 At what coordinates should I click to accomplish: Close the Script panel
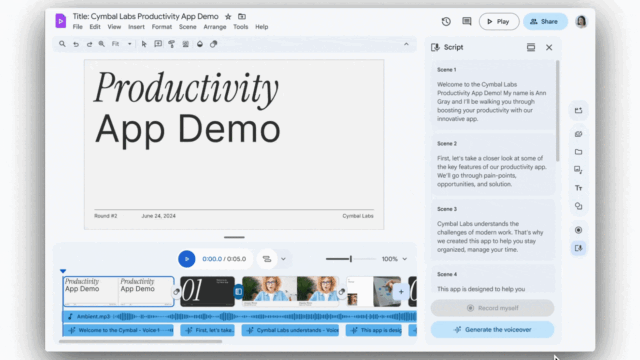click(x=549, y=47)
